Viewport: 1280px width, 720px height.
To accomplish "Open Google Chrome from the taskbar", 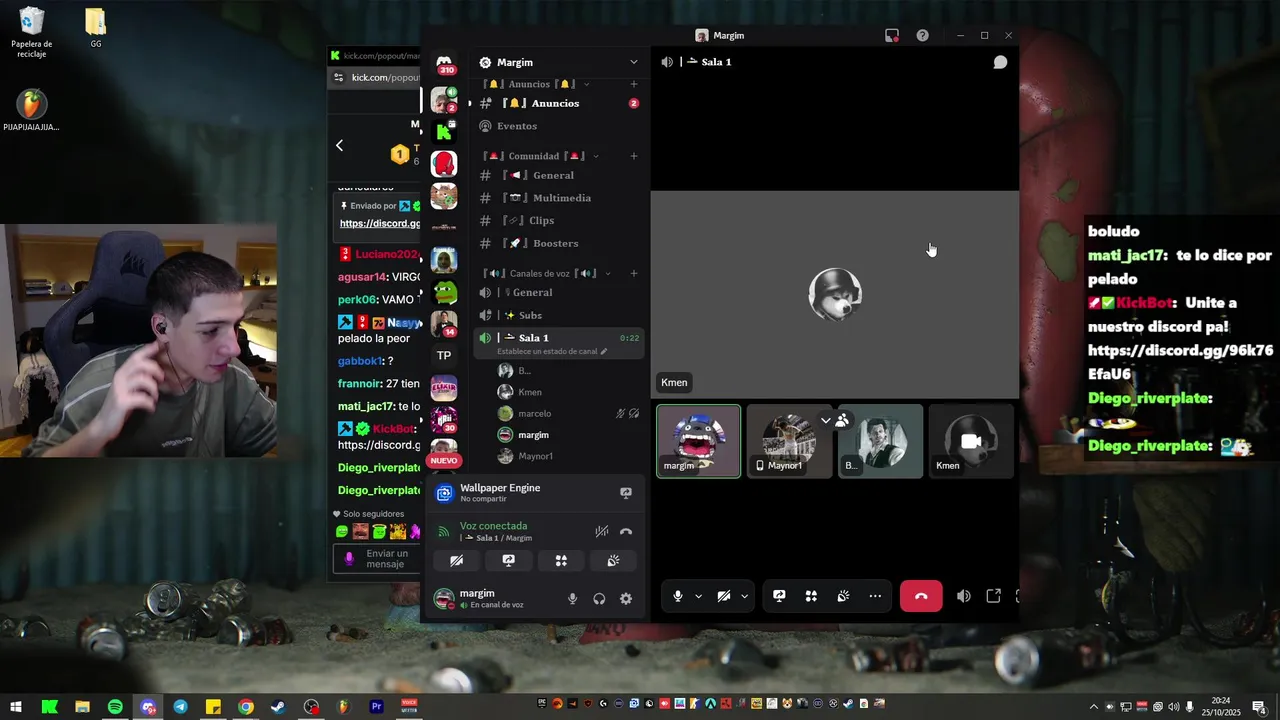I will pos(246,707).
